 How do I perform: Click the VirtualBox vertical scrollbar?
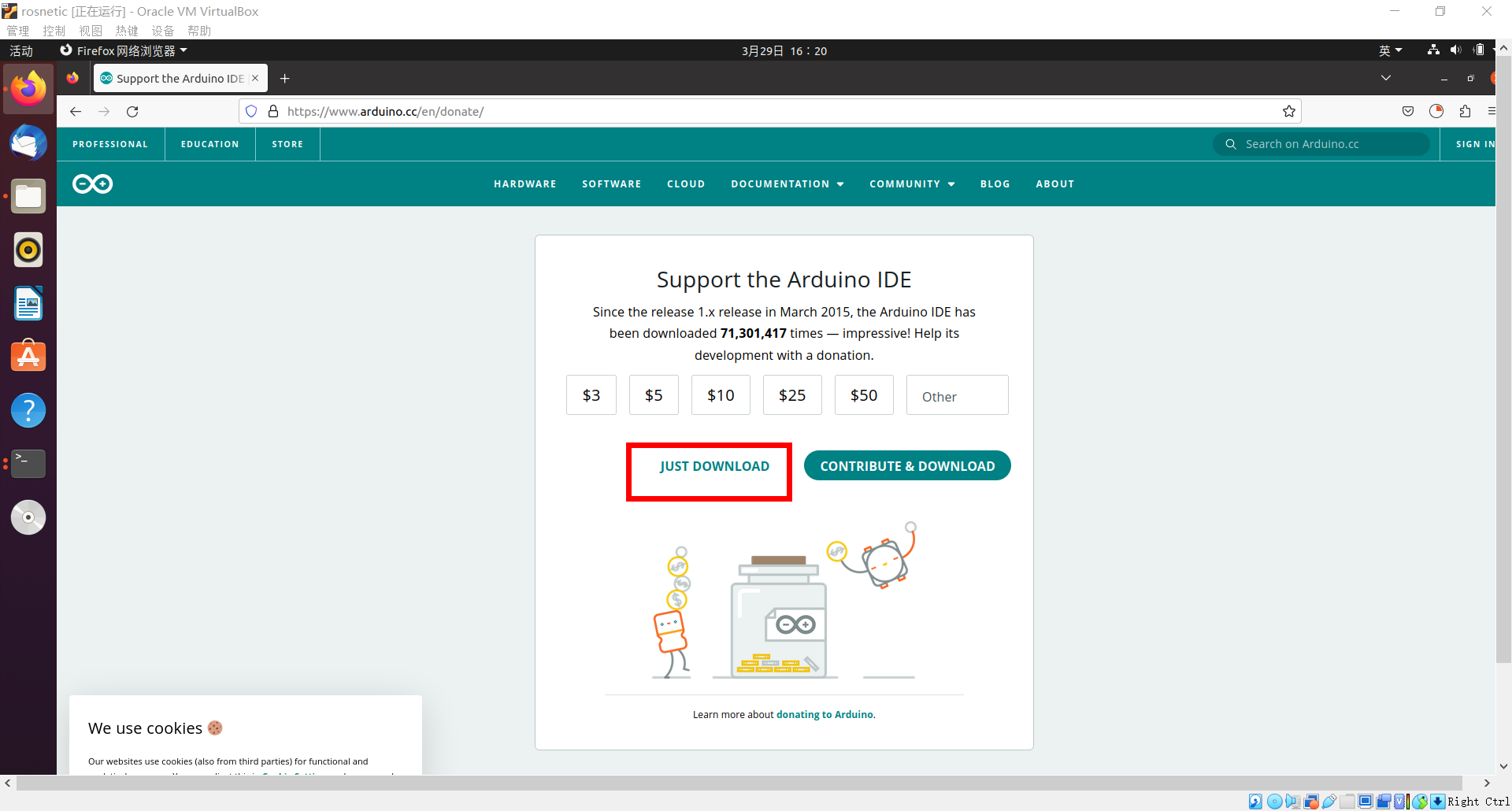(1503, 358)
